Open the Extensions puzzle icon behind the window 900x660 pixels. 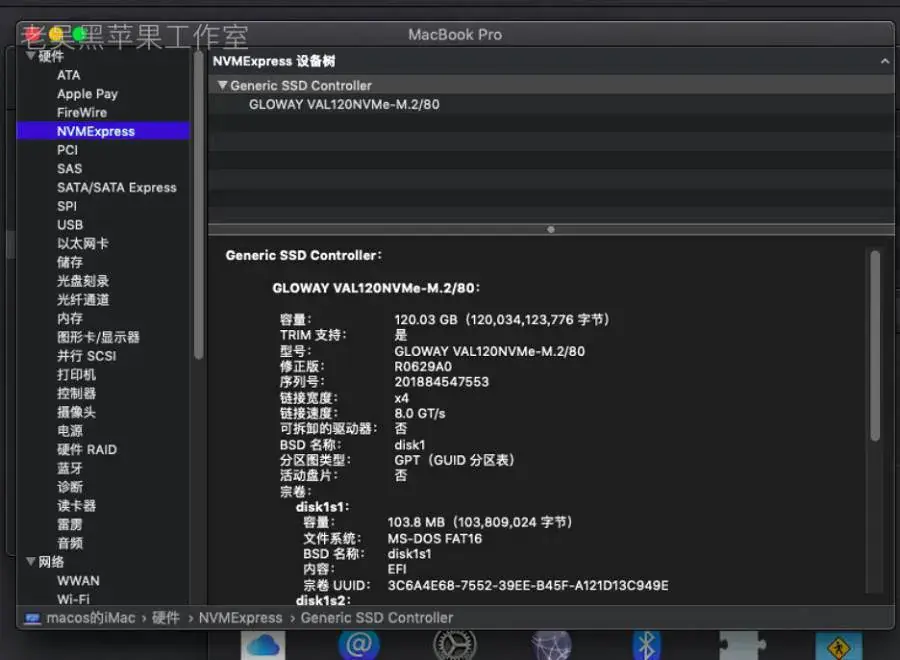[742, 646]
